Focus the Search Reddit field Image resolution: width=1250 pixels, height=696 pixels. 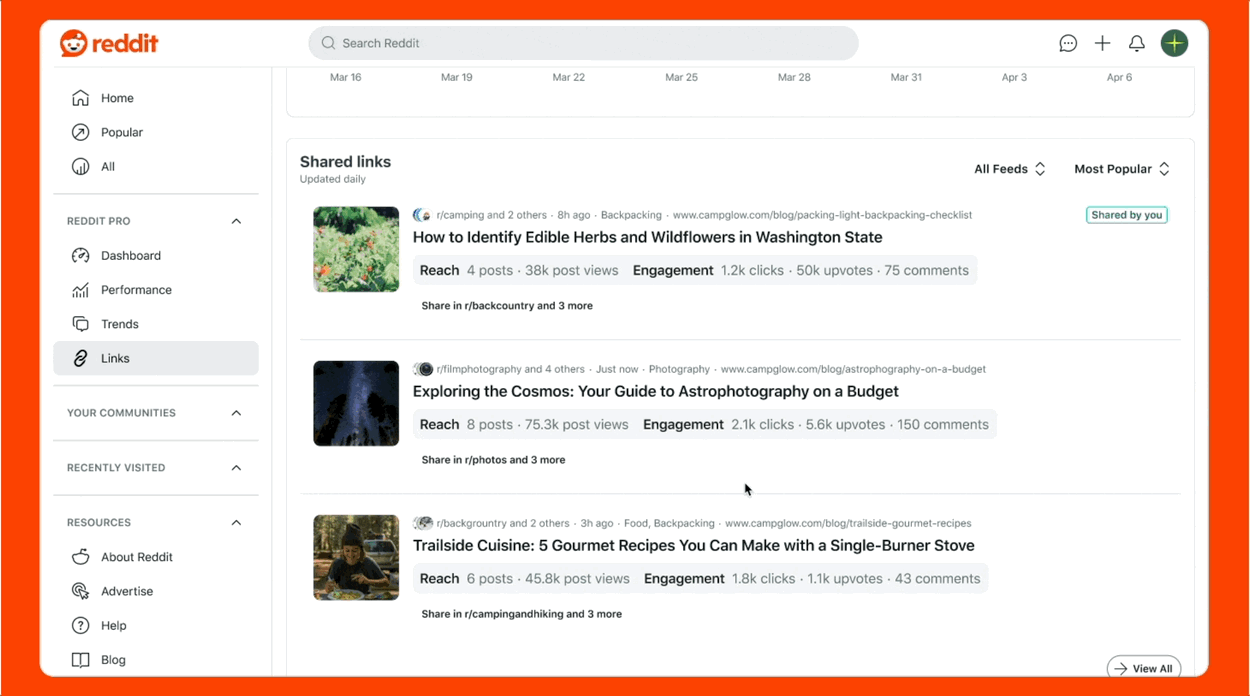tap(583, 43)
